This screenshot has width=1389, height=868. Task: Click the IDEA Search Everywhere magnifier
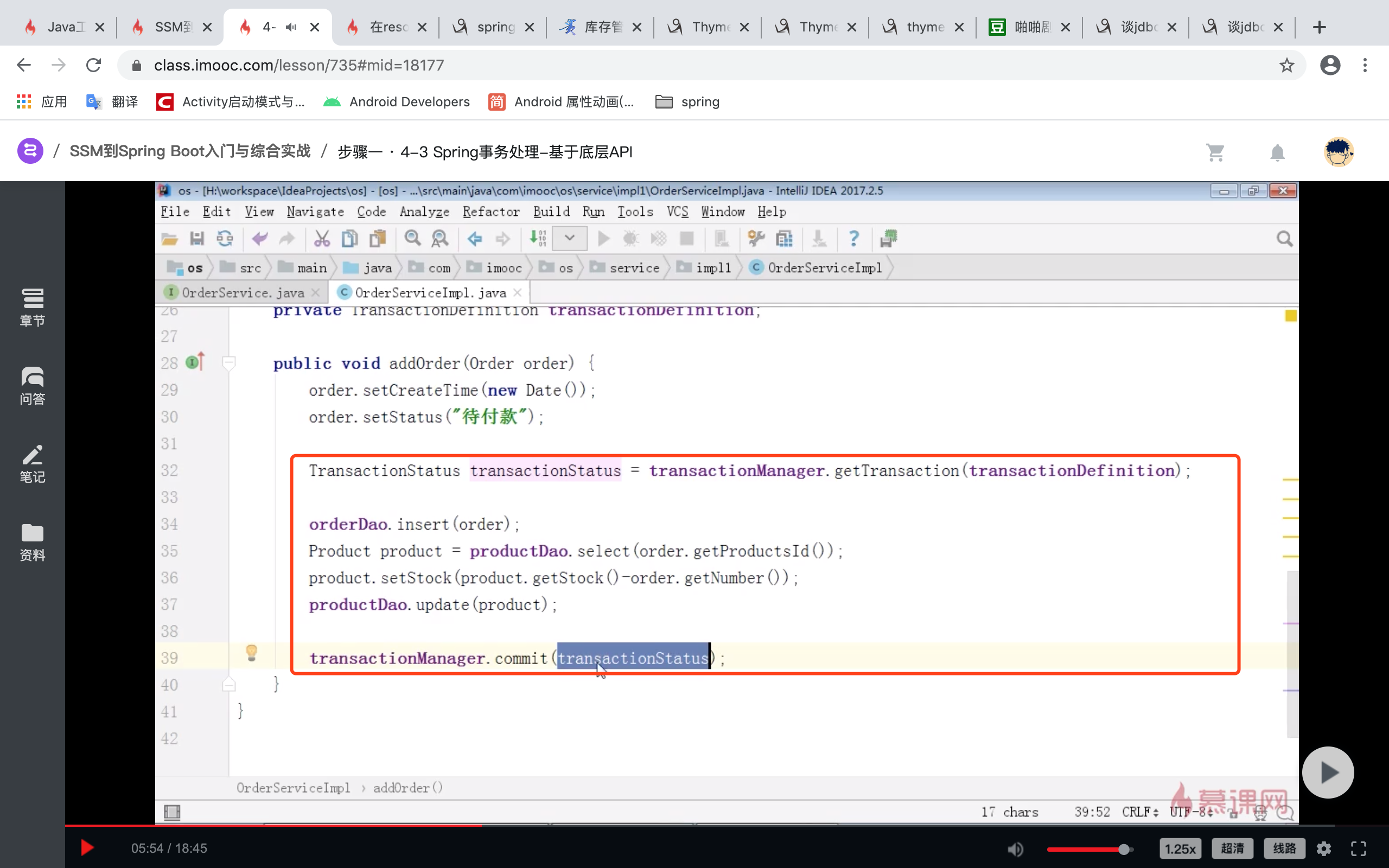(1284, 238)
